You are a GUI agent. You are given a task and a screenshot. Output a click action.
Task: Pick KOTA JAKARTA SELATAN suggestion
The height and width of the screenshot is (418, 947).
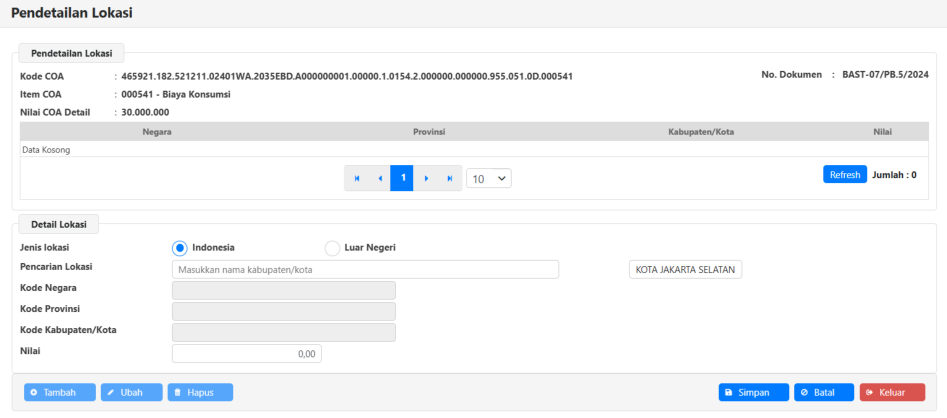tap(685, 270)
